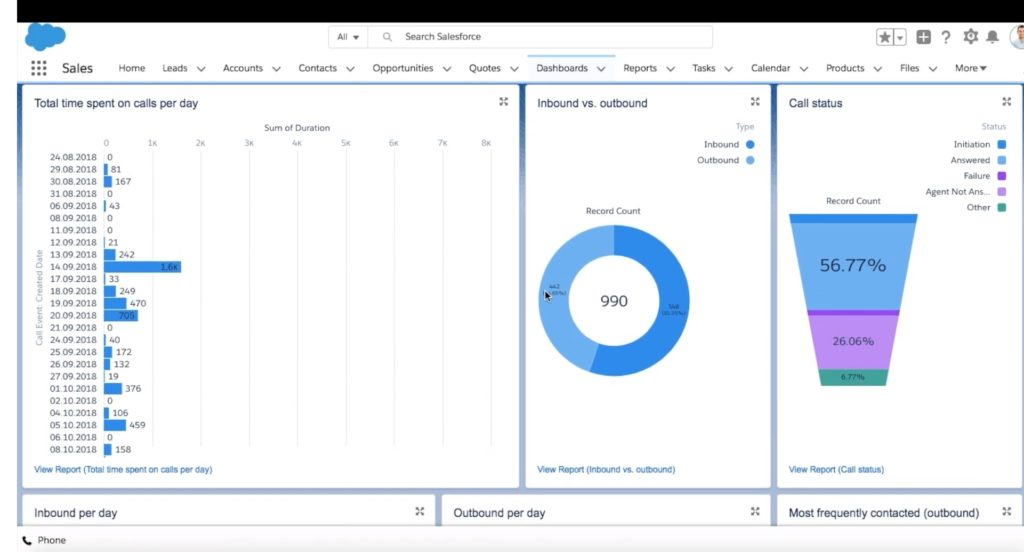This screenshot has height=552, width=1024.
Task: Expand the Opportunities tab dropdown arrow
Action: tap(447, 69)
